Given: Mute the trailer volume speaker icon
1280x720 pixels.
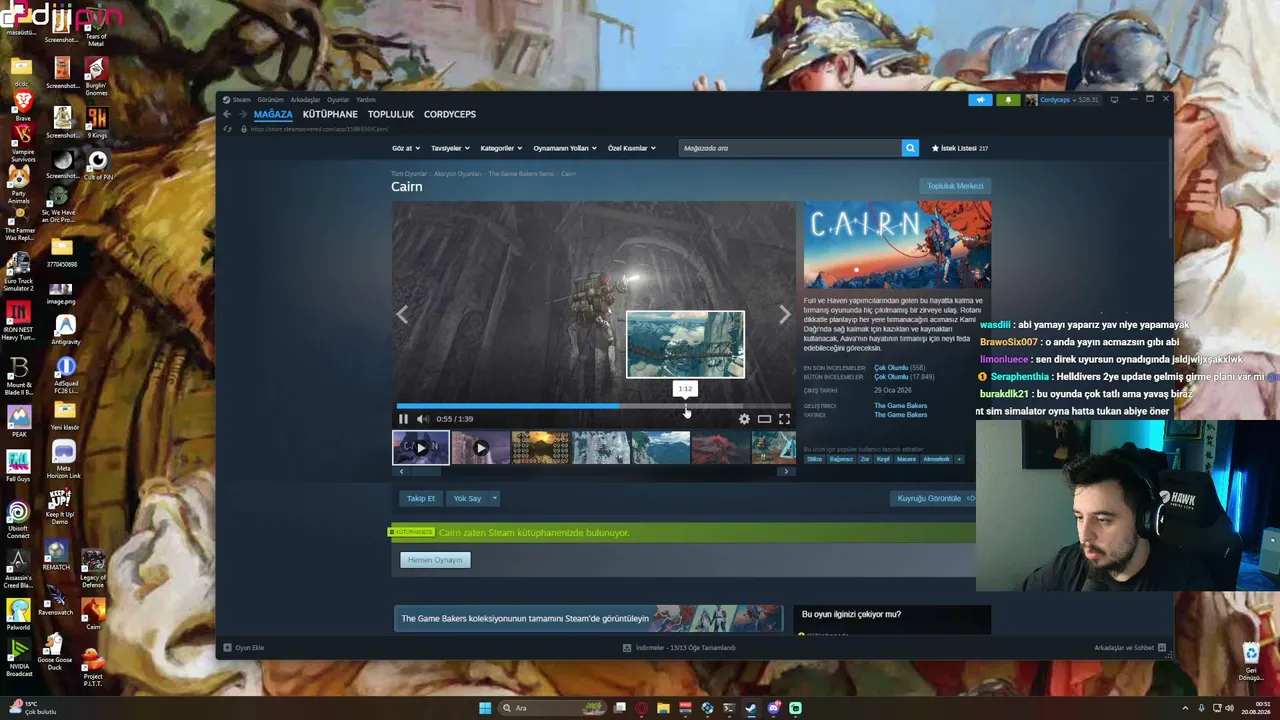Looking at the screenshot, I should pos(422,419).
